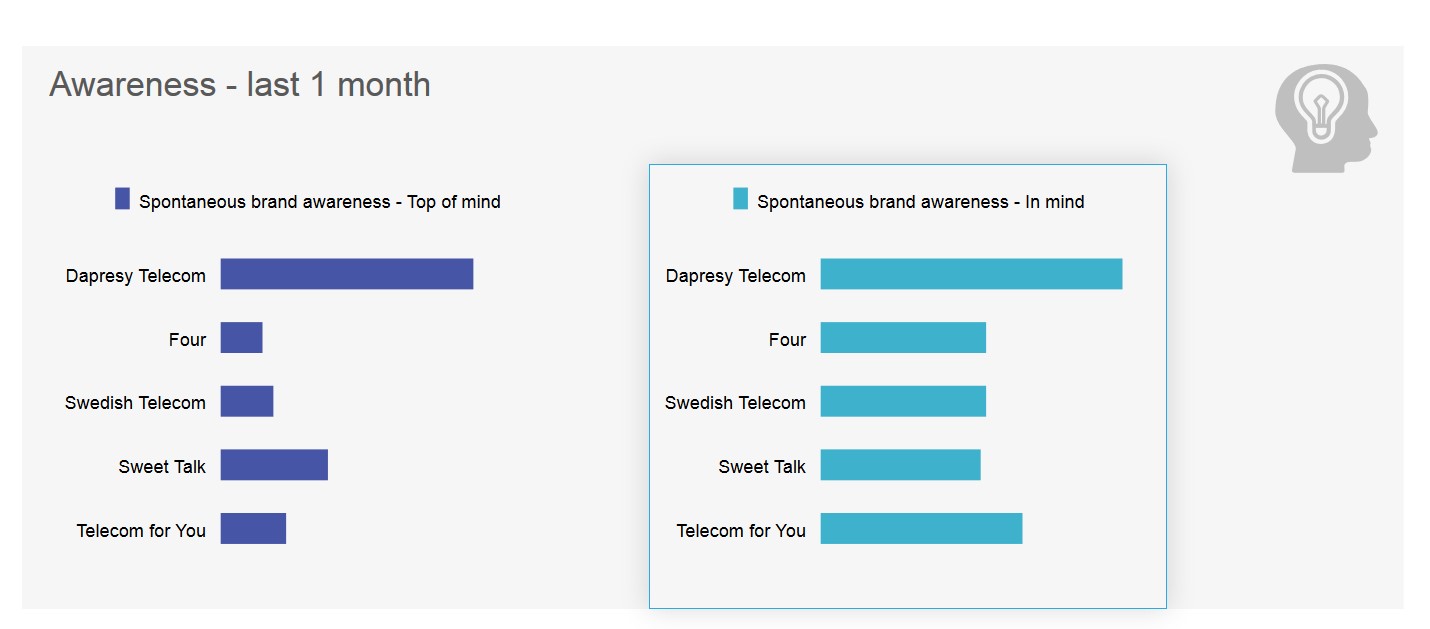
Task: Select the Four Top of mind bar
Action: [x=241, y=338]
